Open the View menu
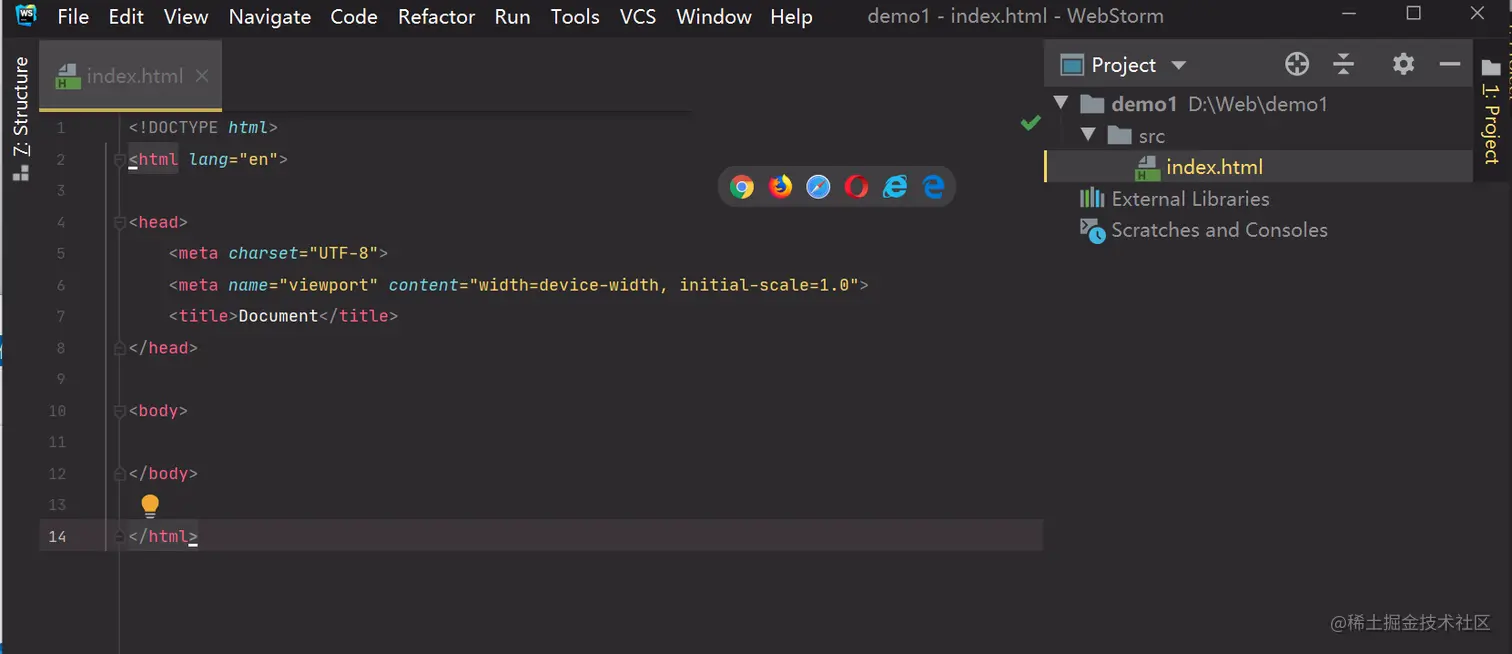The width and height of the screenshot is (1512, 654). 186,17
